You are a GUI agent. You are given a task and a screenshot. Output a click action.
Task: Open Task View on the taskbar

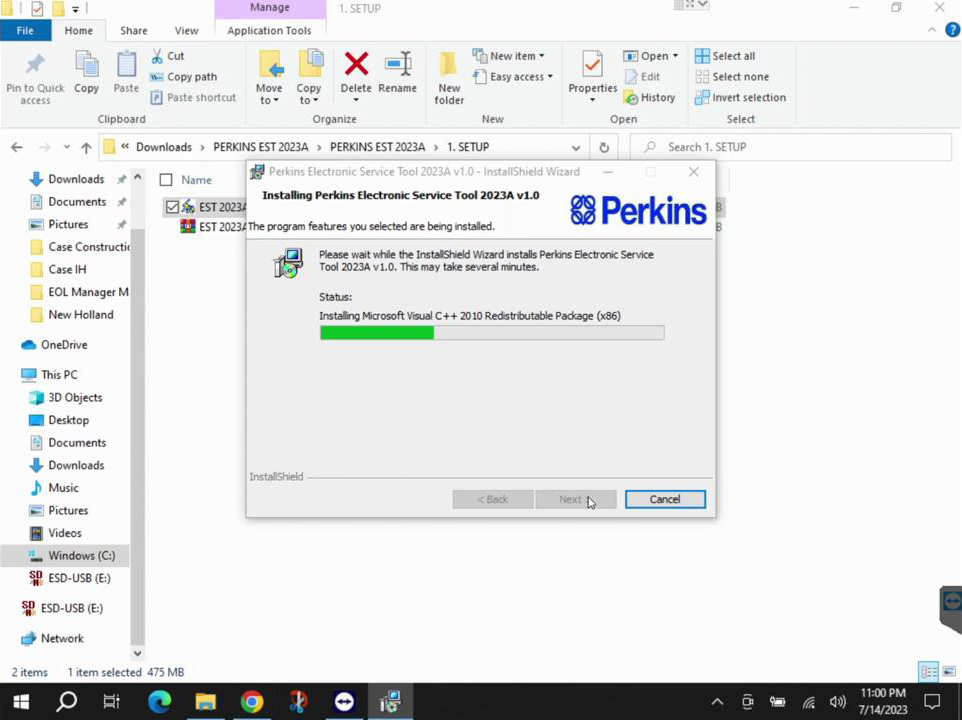click(x=112, y=702)
